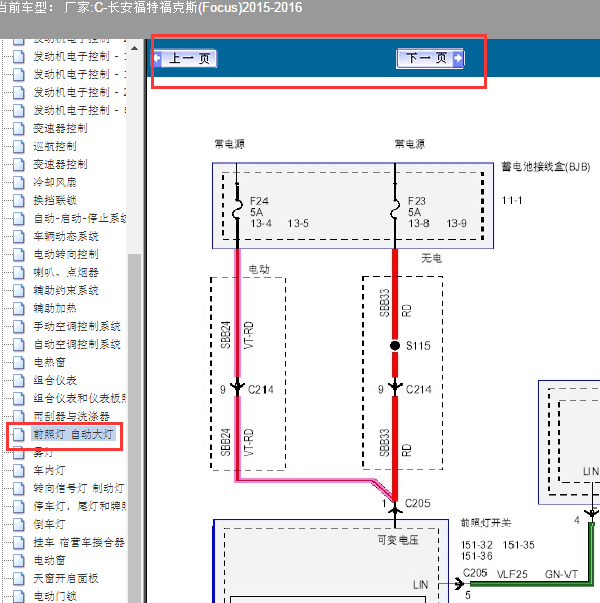Click document icon next to 挂车 宿营车接合器
This screenshot has width=600, height=603.
[18, 543]
